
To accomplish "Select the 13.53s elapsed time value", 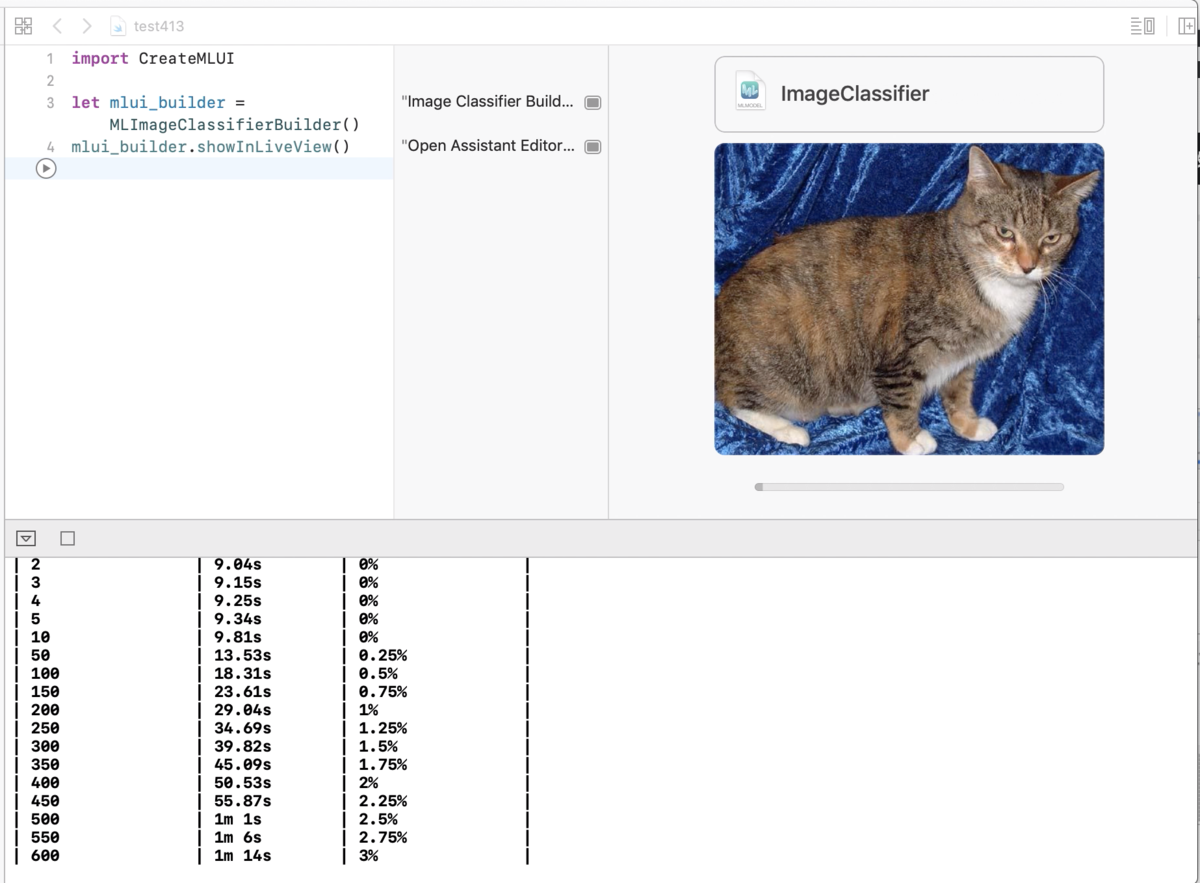I will click(x=242, y=655).
